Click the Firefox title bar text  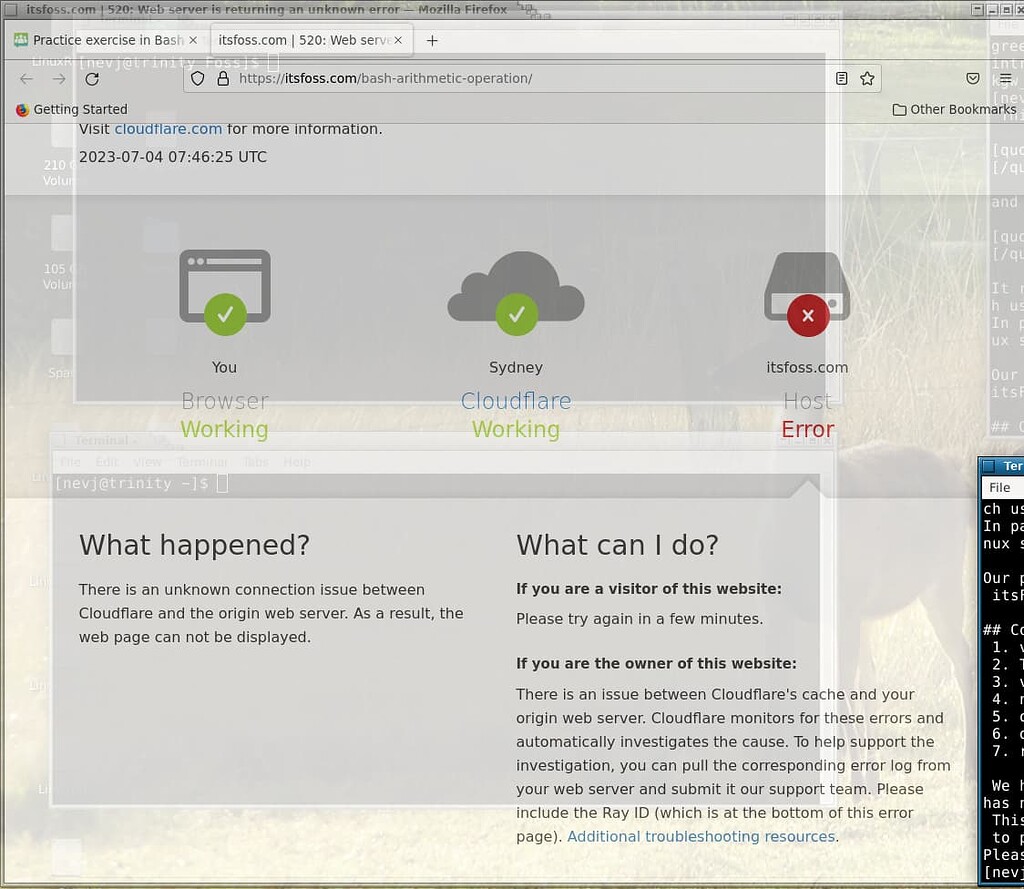click(x=266, y=9)
